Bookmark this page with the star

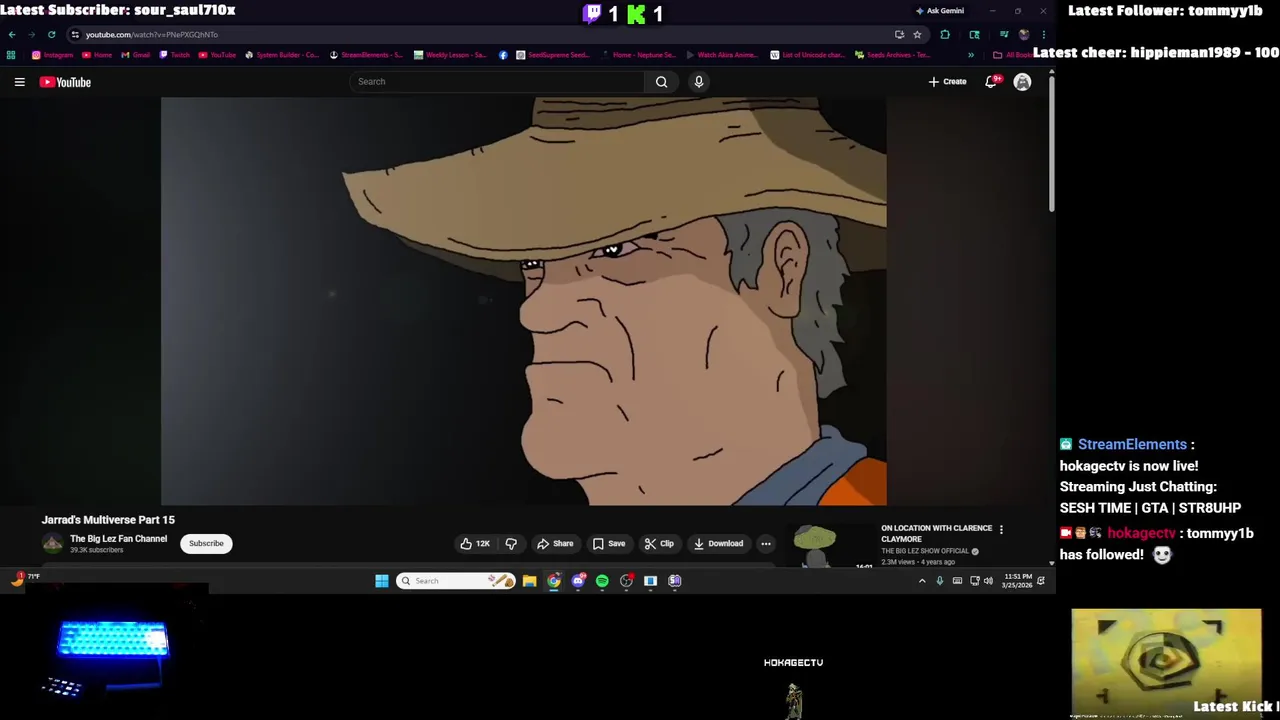[x=917, y=35]
